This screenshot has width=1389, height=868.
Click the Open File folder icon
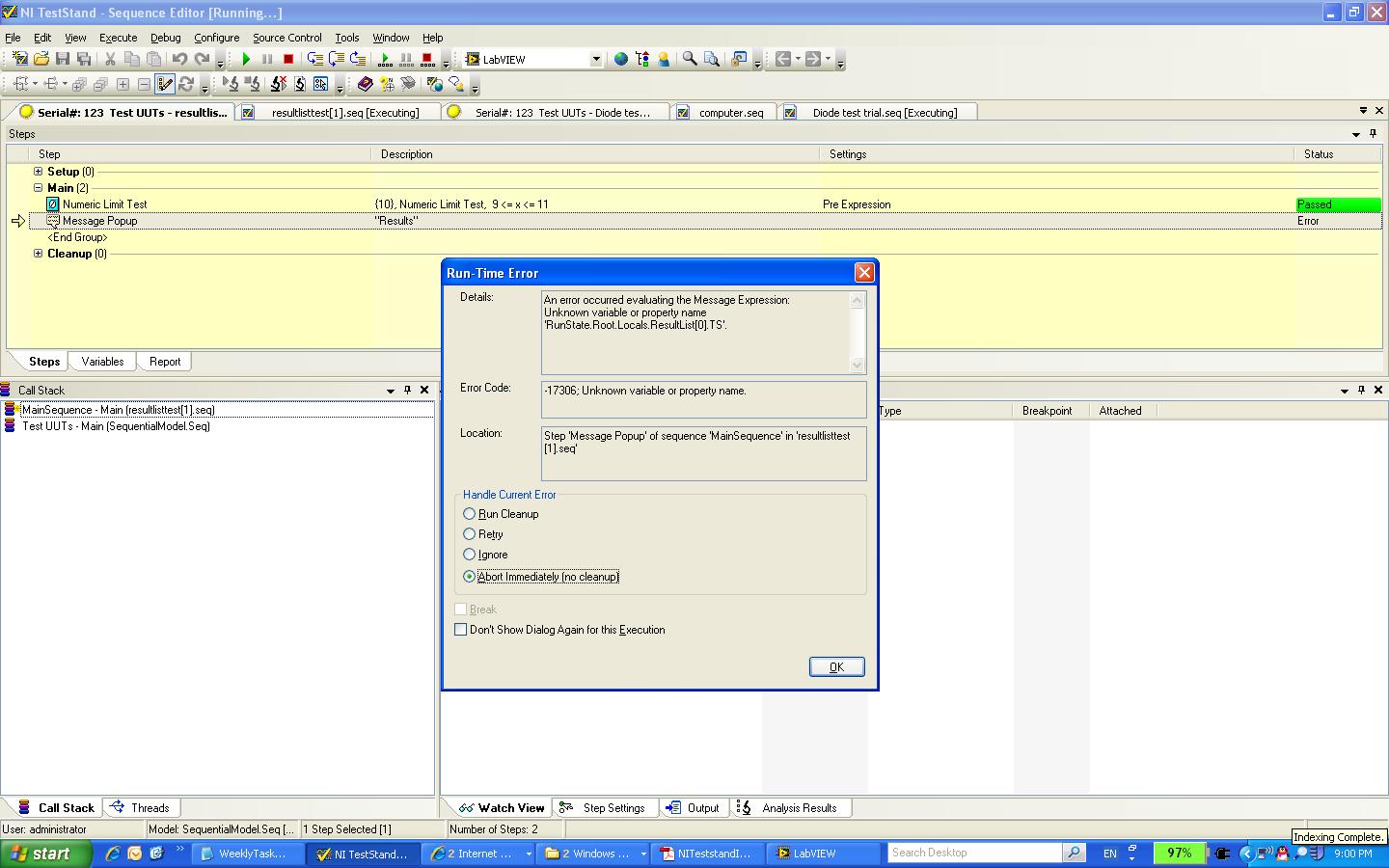41,59
